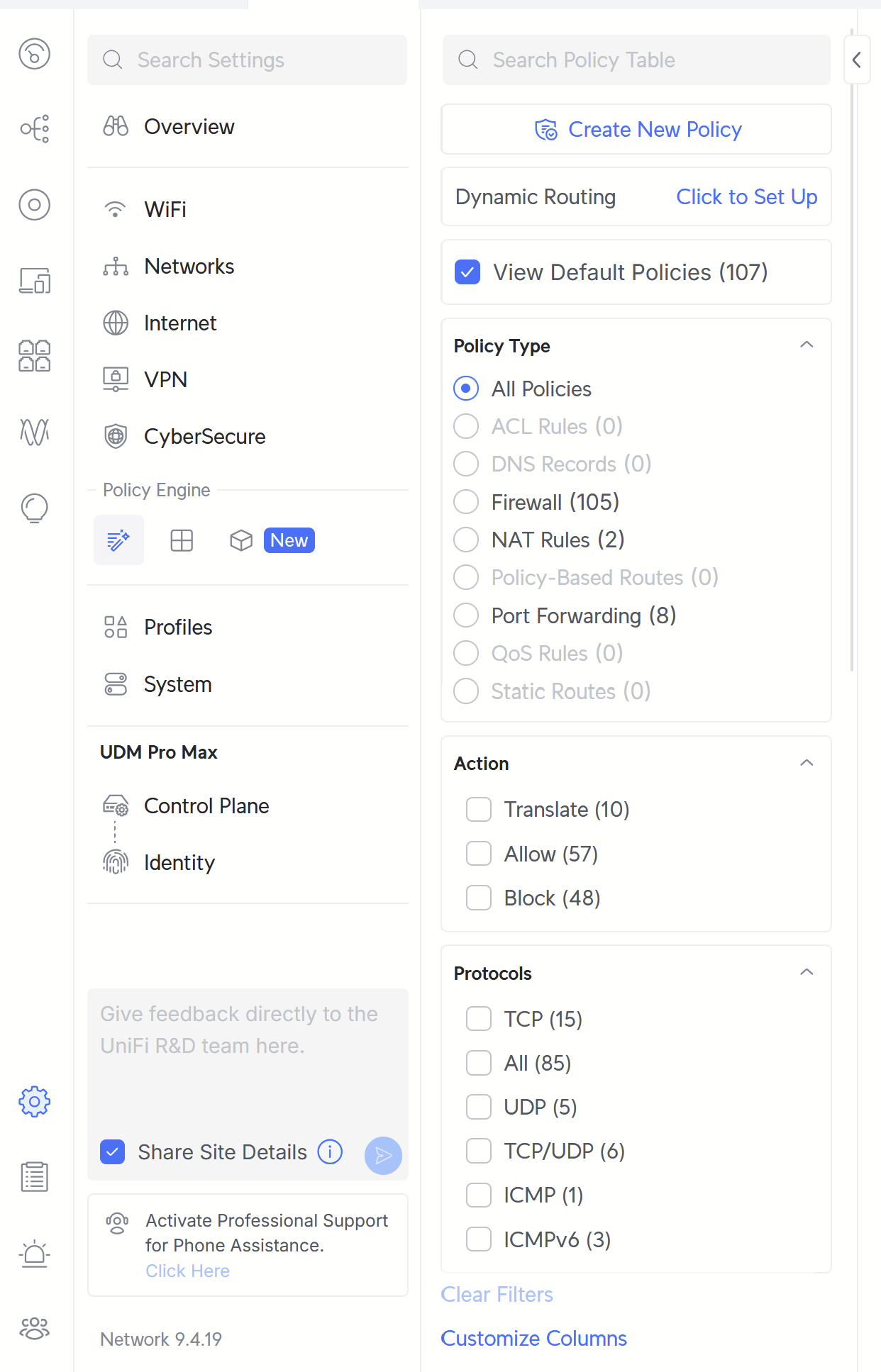Select the Firewall (105) radio button
The image size is (881, 1372).
tap(466, 502)
